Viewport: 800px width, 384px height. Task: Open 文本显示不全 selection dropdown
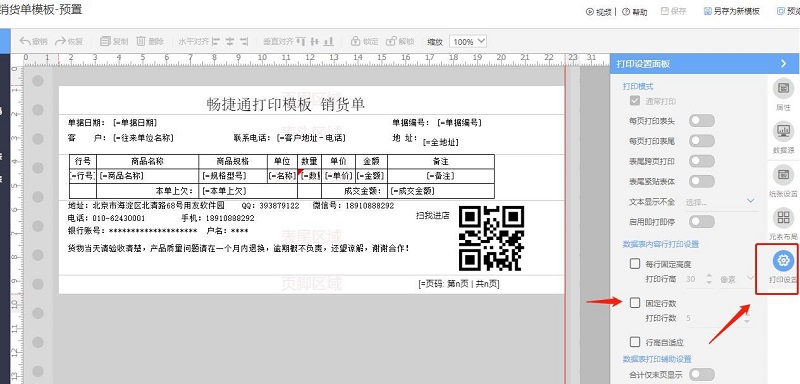[720, 201]
